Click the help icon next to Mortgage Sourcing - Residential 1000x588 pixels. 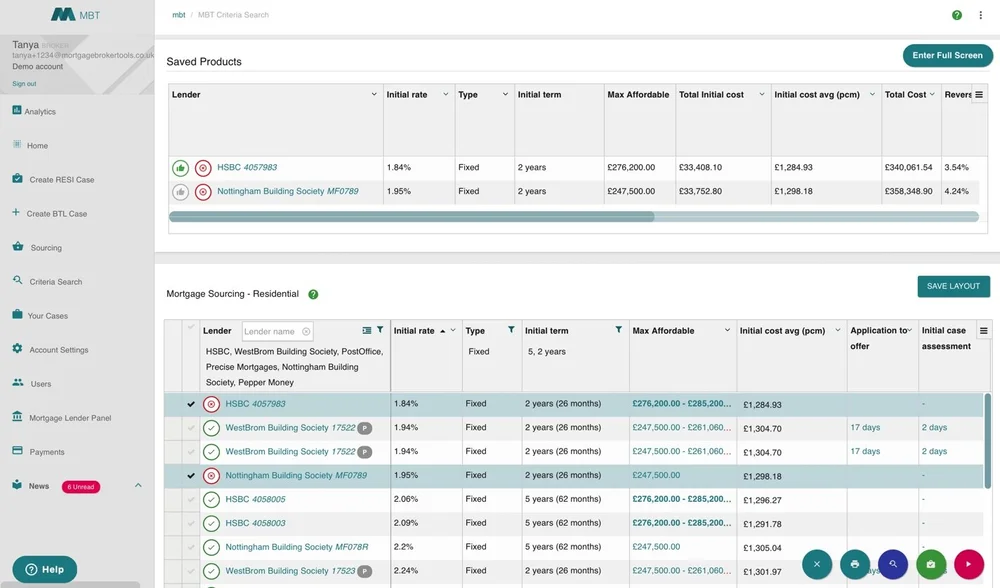(x=313, y=294)
